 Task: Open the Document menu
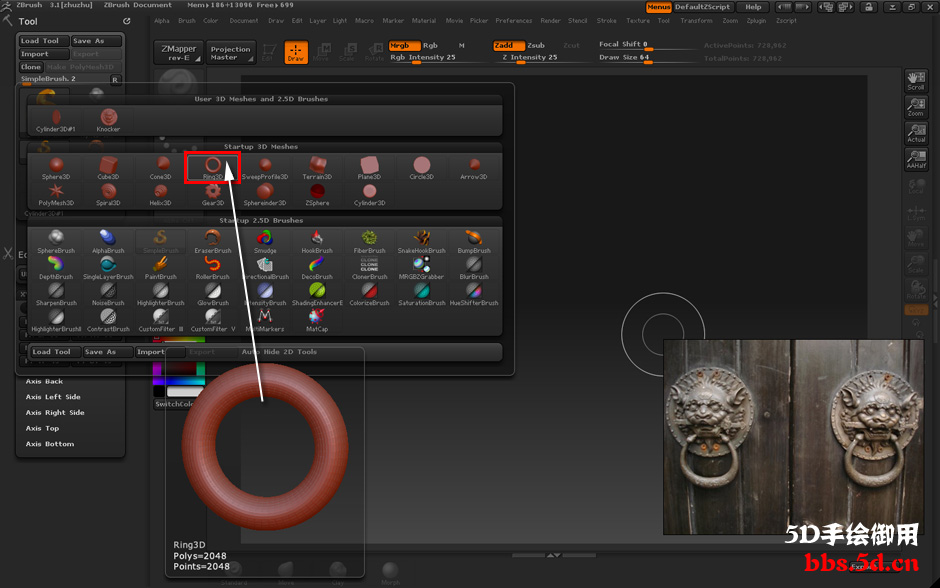(244, 20)
